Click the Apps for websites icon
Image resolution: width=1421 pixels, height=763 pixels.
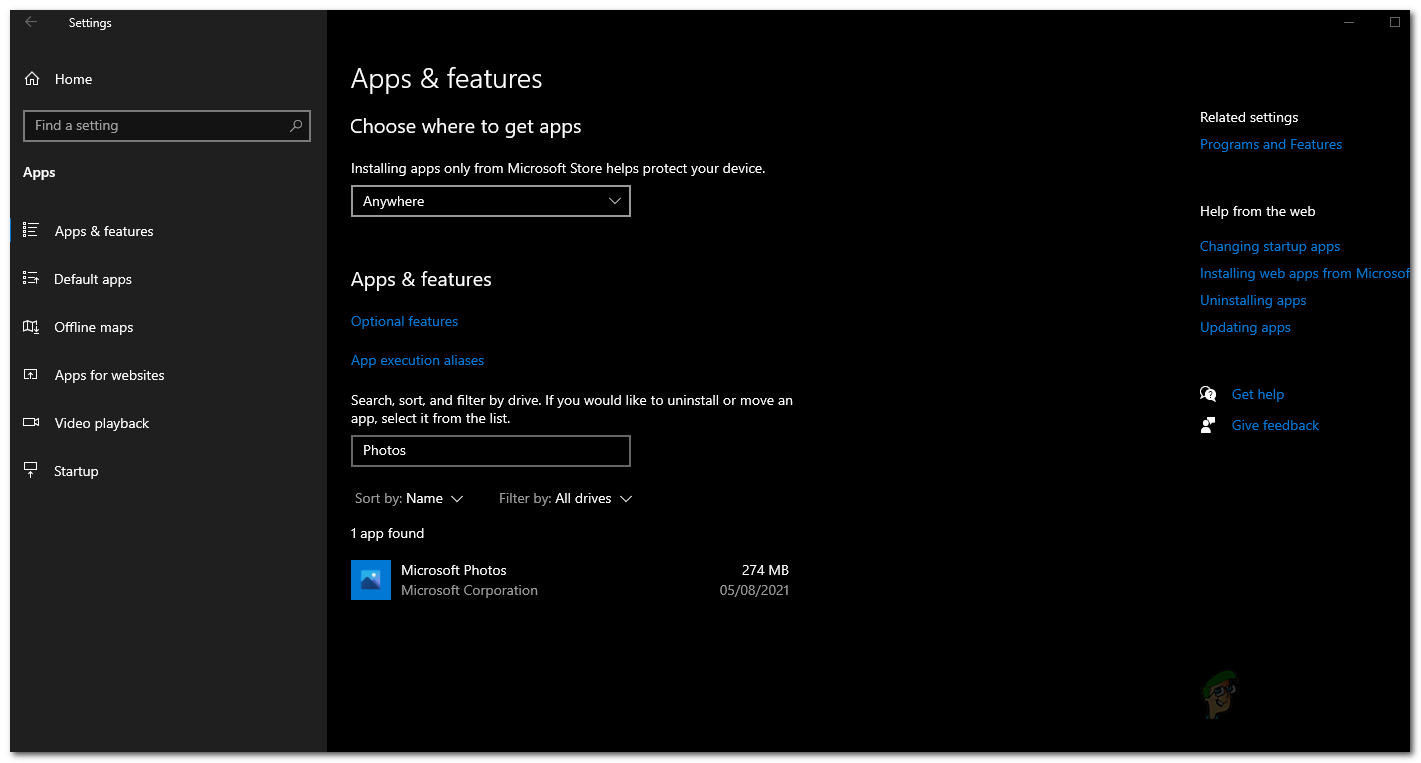click(x=31, y=375)
